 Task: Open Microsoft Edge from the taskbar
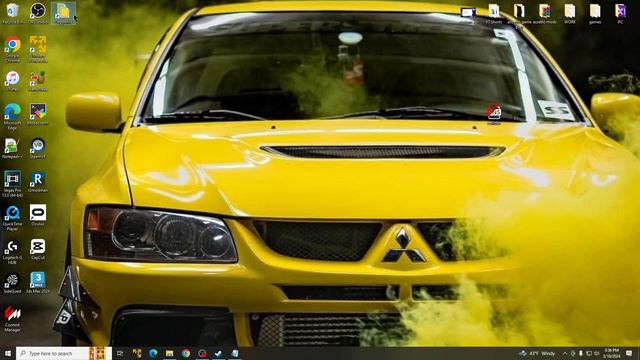(153, 353)
